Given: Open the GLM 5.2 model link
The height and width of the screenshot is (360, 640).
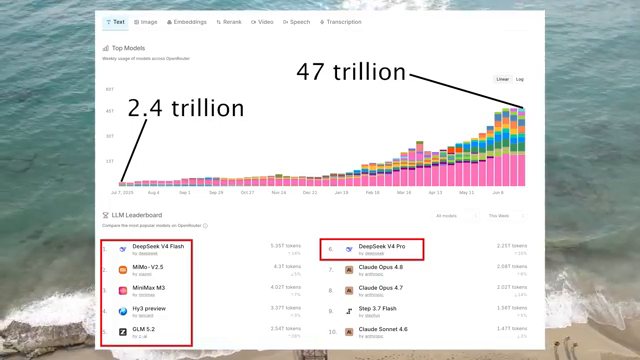Looking at the screenshot, I should pos(143,329).
